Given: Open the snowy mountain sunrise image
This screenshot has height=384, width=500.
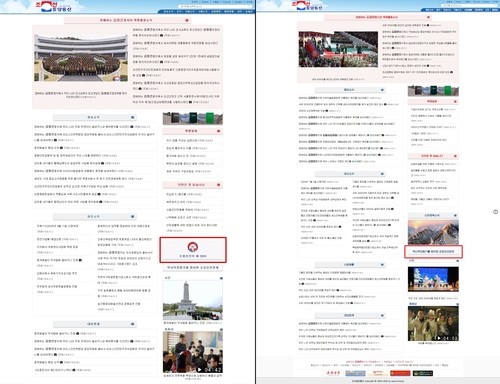Looking at the screenshot, I should click(x=433, y=232).
